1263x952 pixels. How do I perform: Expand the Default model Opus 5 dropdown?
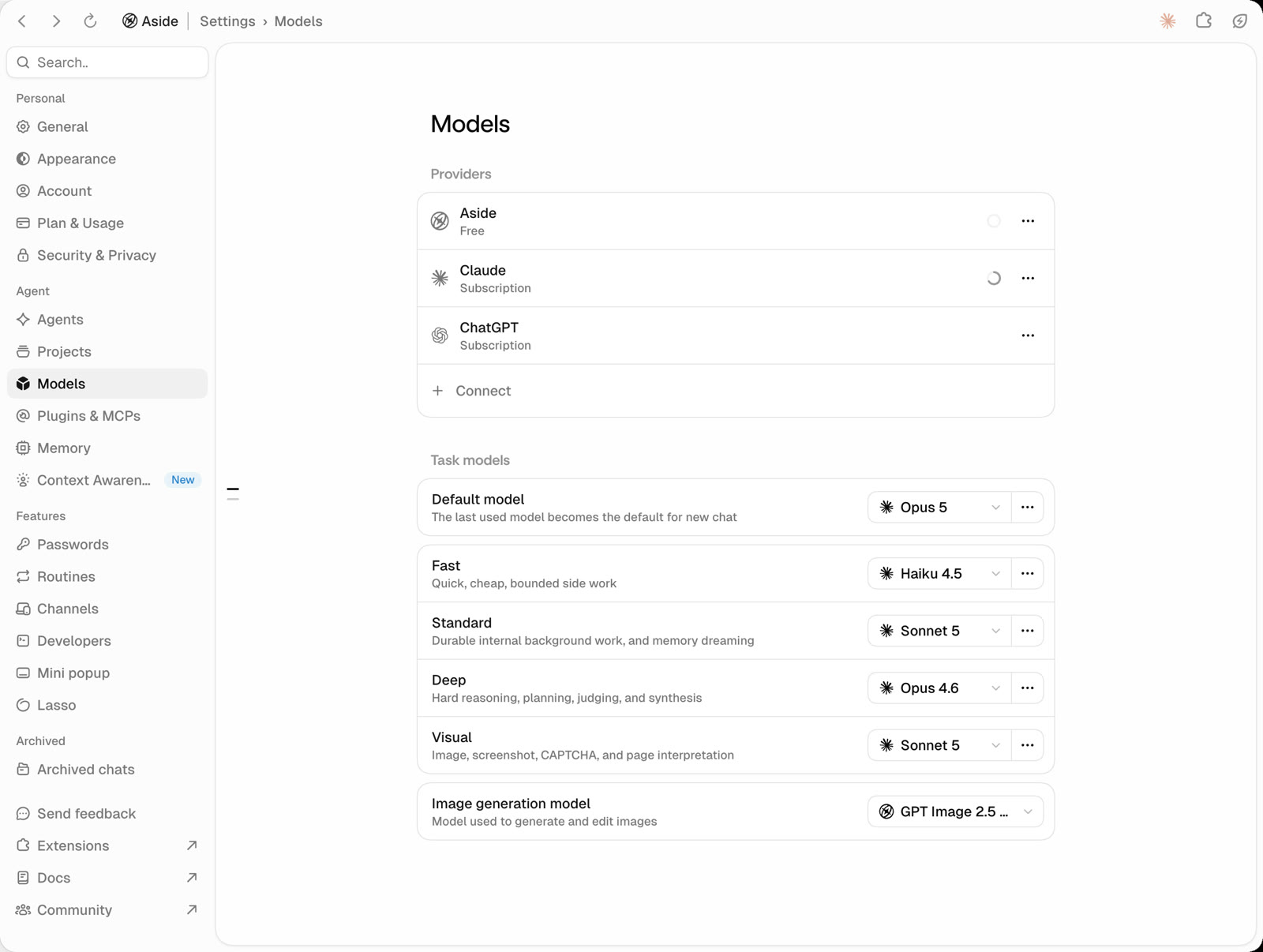click(x=939, y=507)
